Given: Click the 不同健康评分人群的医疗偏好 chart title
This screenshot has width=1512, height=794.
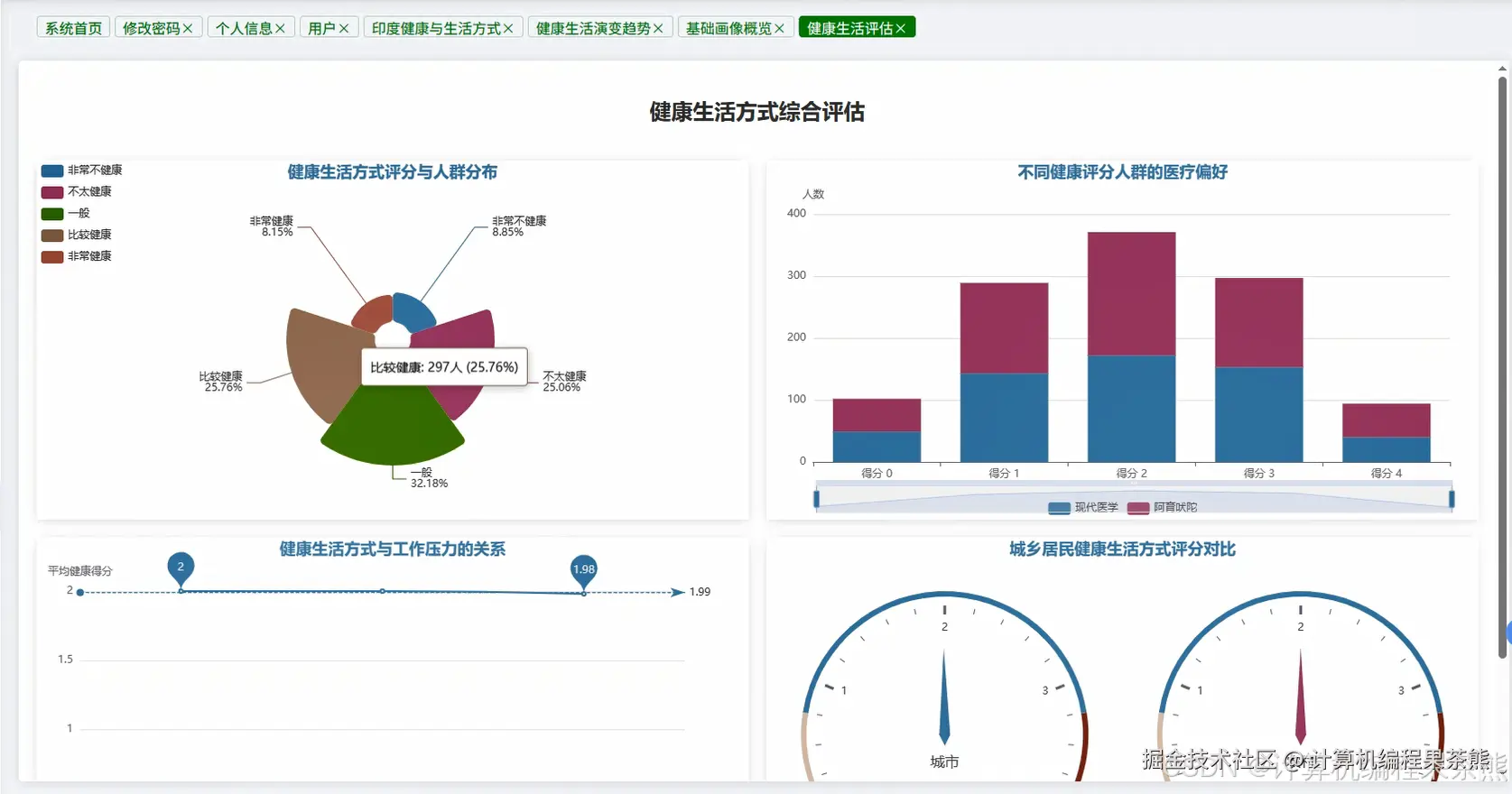Looking at the screenshot, I should pos(1122,172).
